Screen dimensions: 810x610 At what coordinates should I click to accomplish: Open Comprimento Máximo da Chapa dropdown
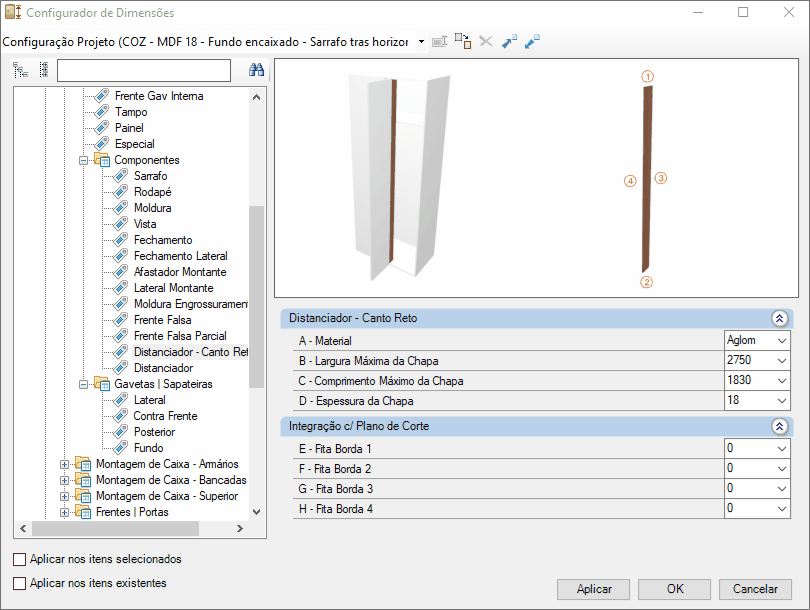[x=782, y=381]
